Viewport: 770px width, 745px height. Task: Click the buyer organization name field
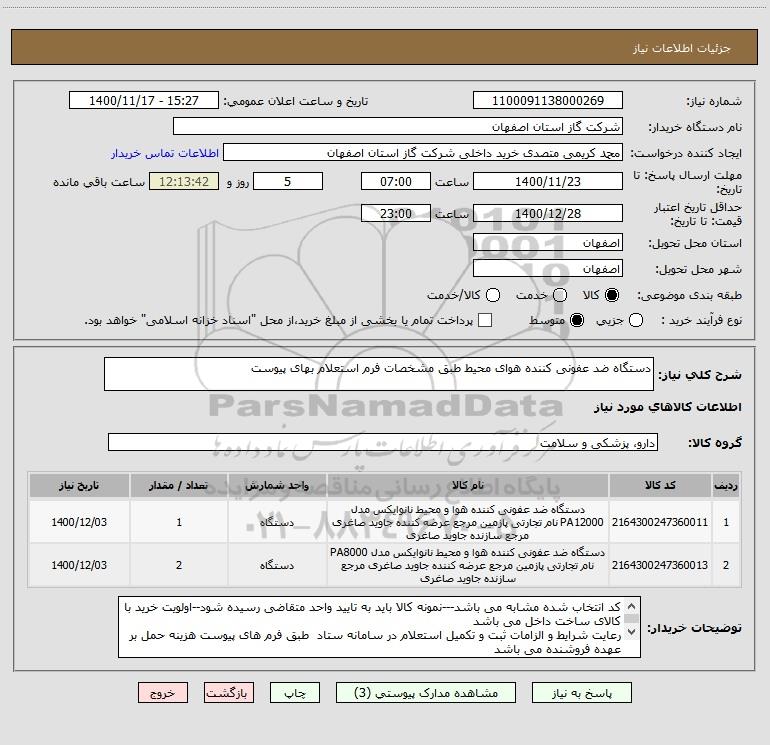pos(398,126)
